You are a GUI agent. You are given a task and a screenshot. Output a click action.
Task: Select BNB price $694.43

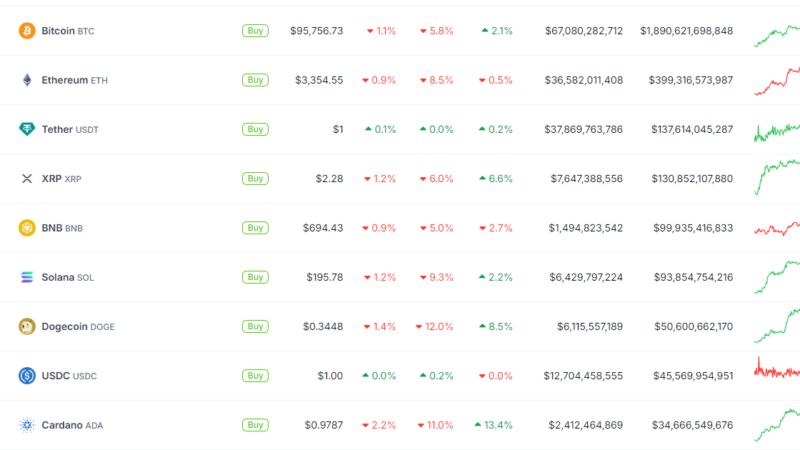point(322,228)
